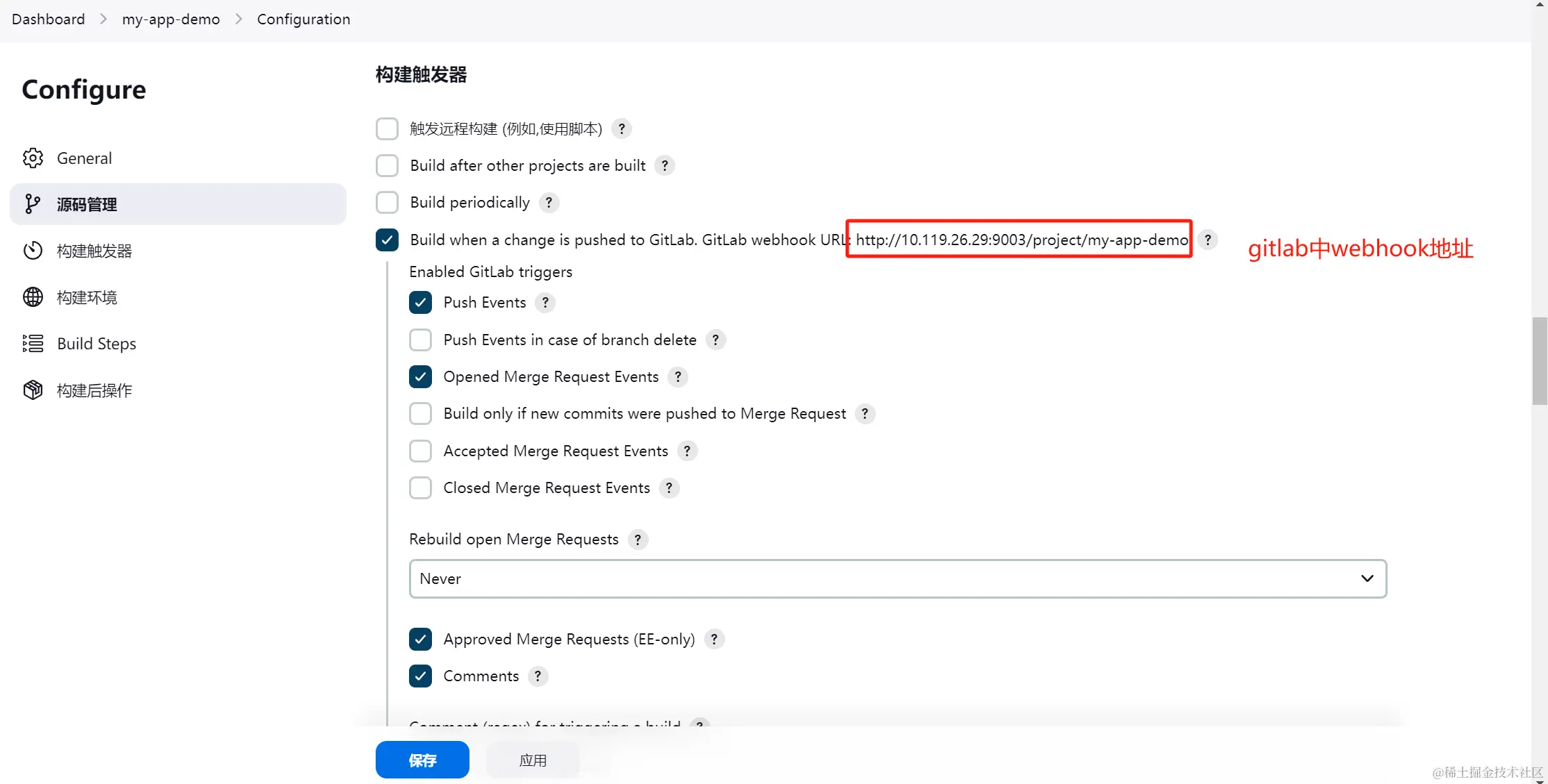Click the 'Rebuild open Merge Requests' label
The width and height of the screenshot is (1548, 784).
click(514, 539)
